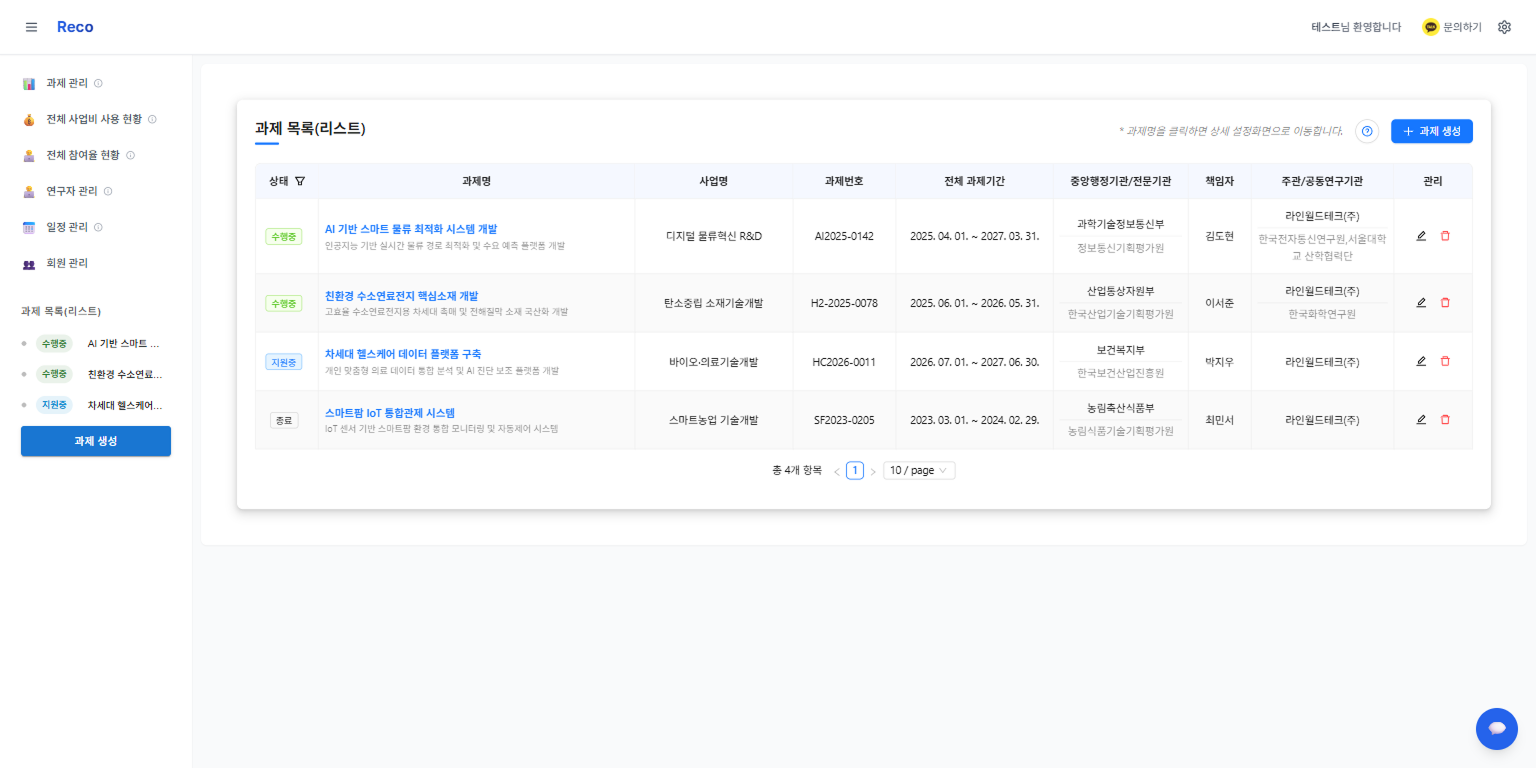Click project number H2-2025-0078
Screen dimensions: 1536x768
tap(844, 302)
